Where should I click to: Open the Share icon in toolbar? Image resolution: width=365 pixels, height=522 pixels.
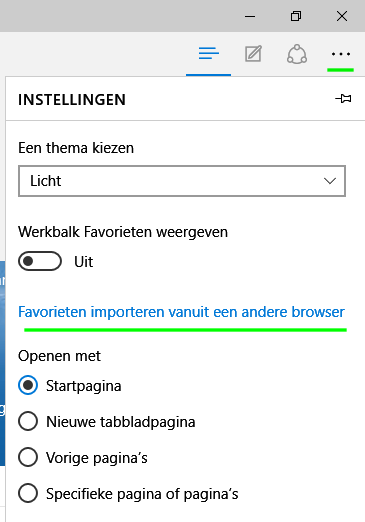(x=297, y=54)
